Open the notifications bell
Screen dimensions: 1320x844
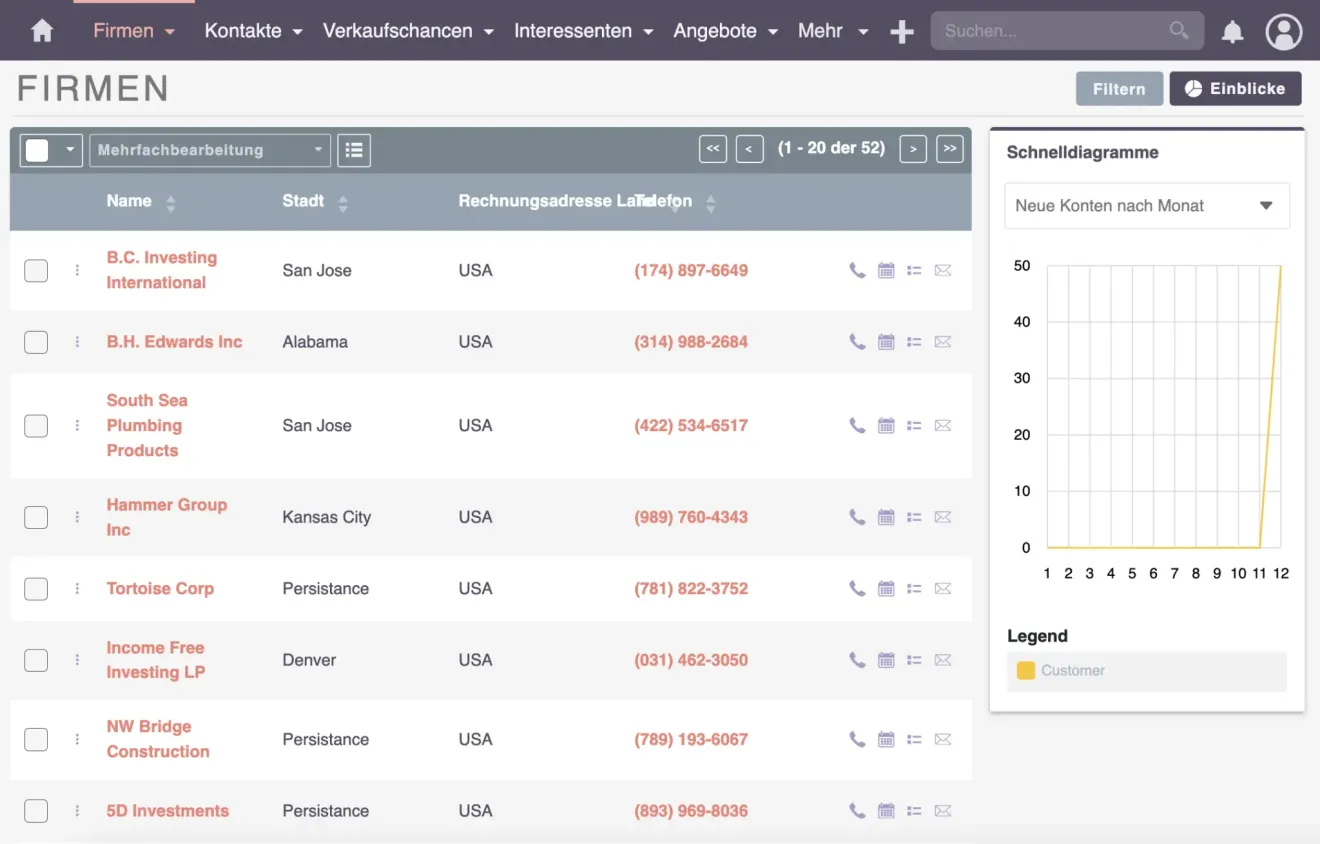pos(1232,32)
